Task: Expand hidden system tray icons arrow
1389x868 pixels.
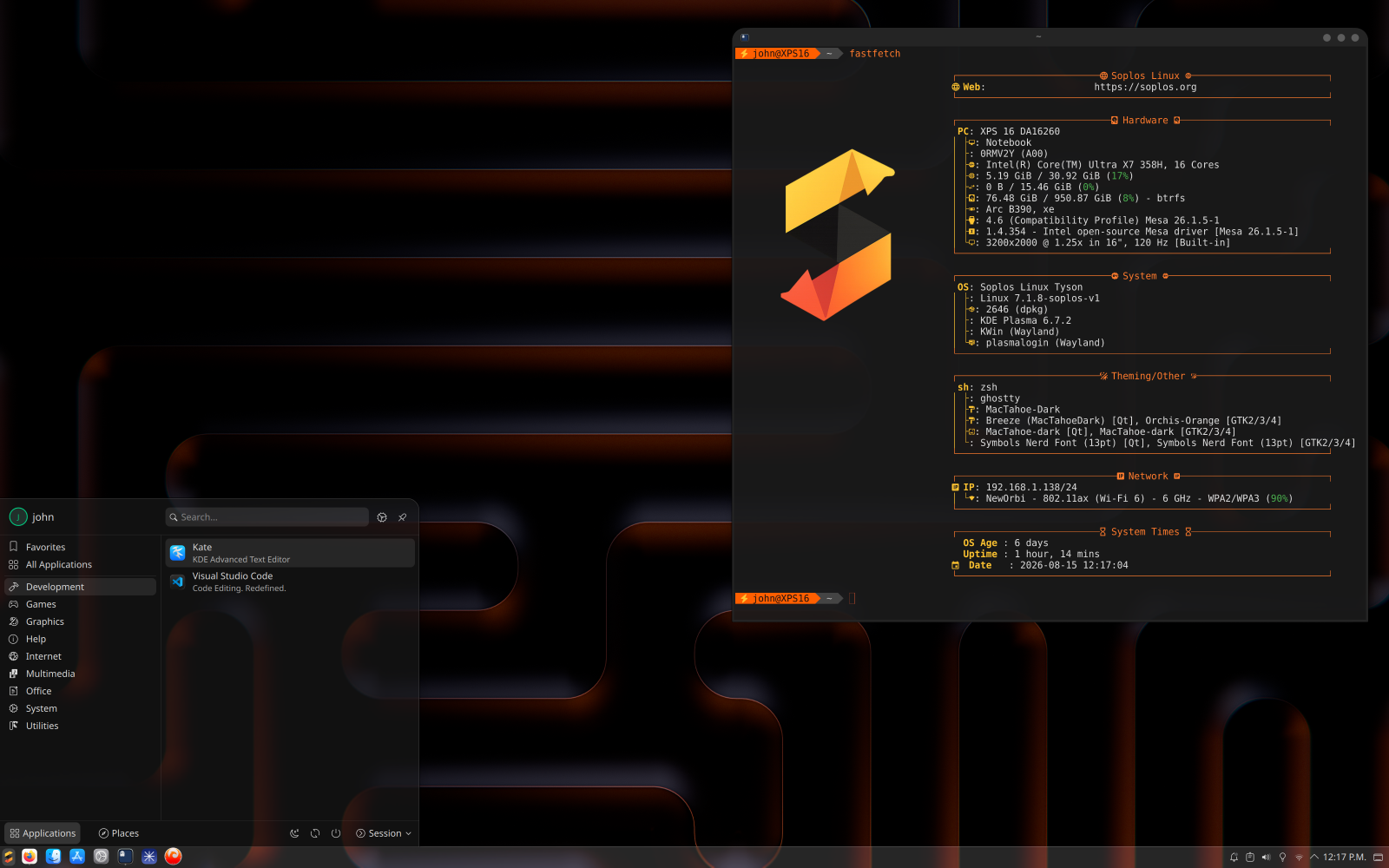Action: (1313, 858)
